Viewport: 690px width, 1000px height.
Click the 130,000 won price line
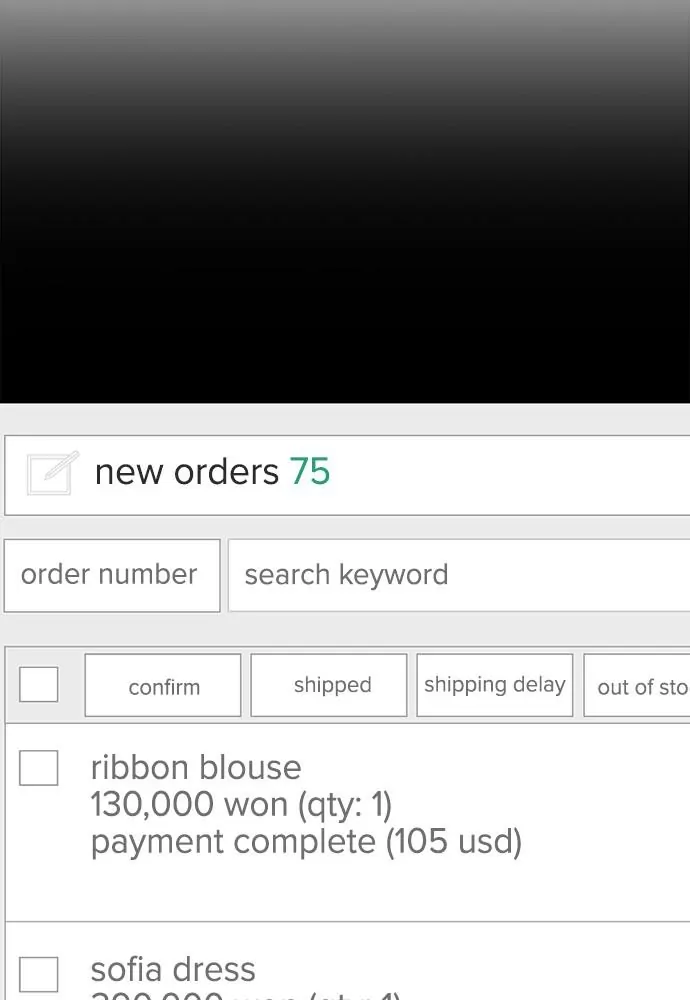pyautogui.click(x=240, y=804)
